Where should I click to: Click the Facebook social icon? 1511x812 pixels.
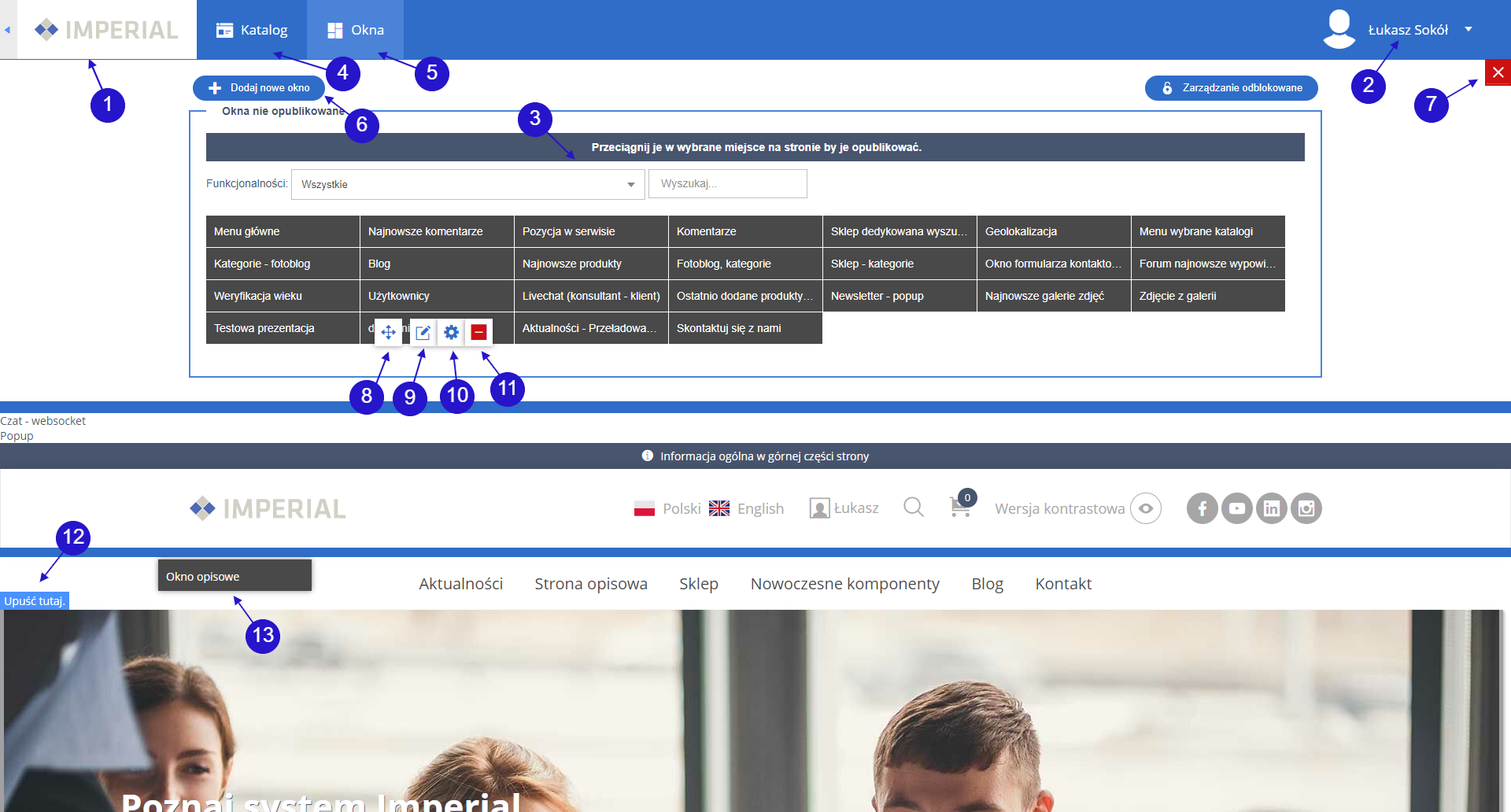tap(1202, 508)
